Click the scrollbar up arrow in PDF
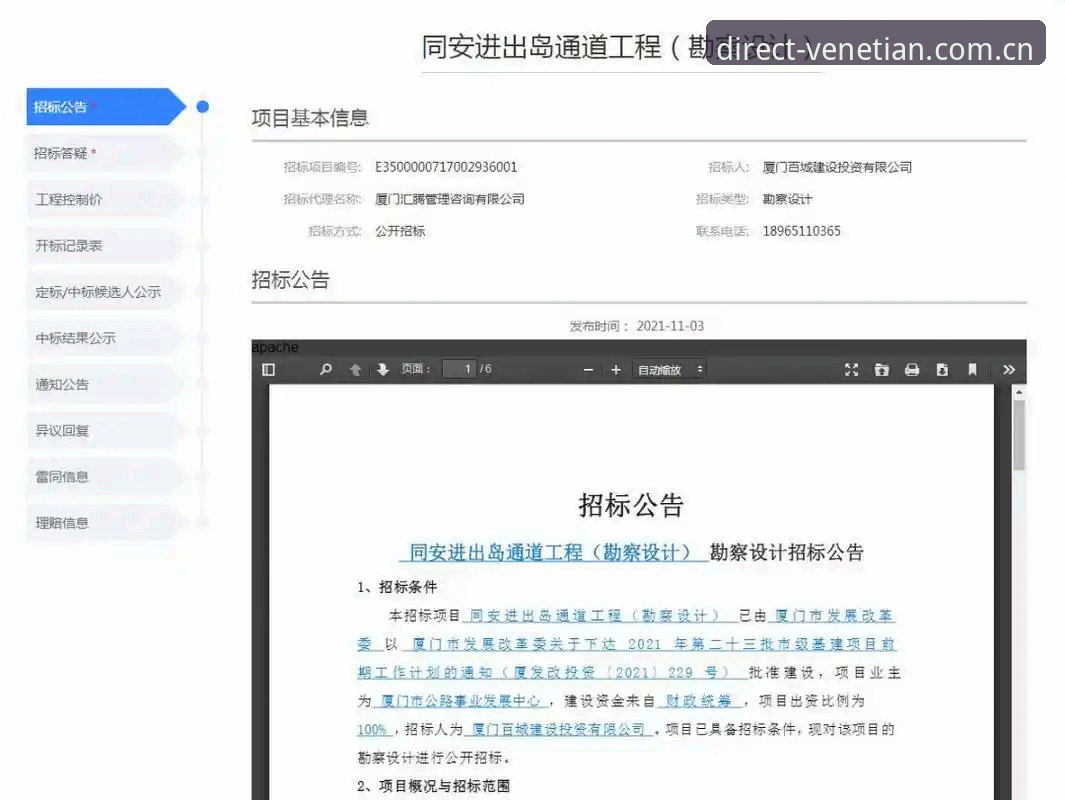 (x=1019, y=392)
